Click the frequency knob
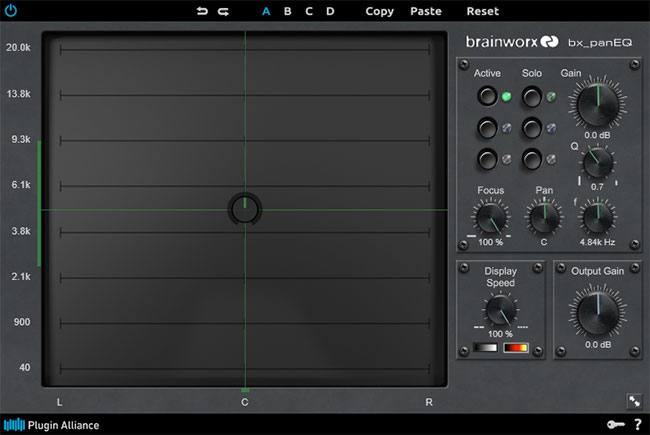 [x=597, y=218]
